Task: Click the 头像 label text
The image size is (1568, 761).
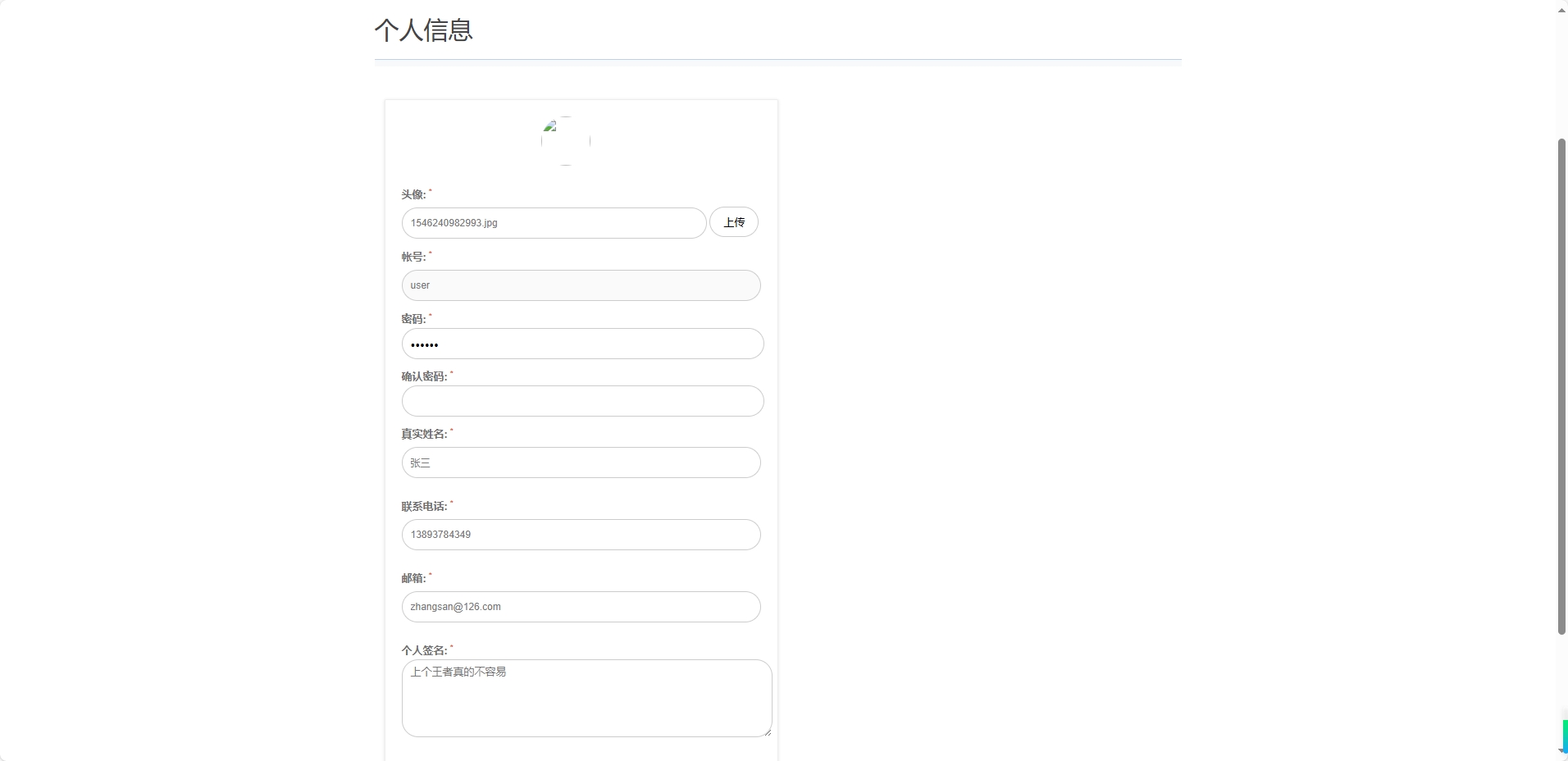Action: coord(414,194)
